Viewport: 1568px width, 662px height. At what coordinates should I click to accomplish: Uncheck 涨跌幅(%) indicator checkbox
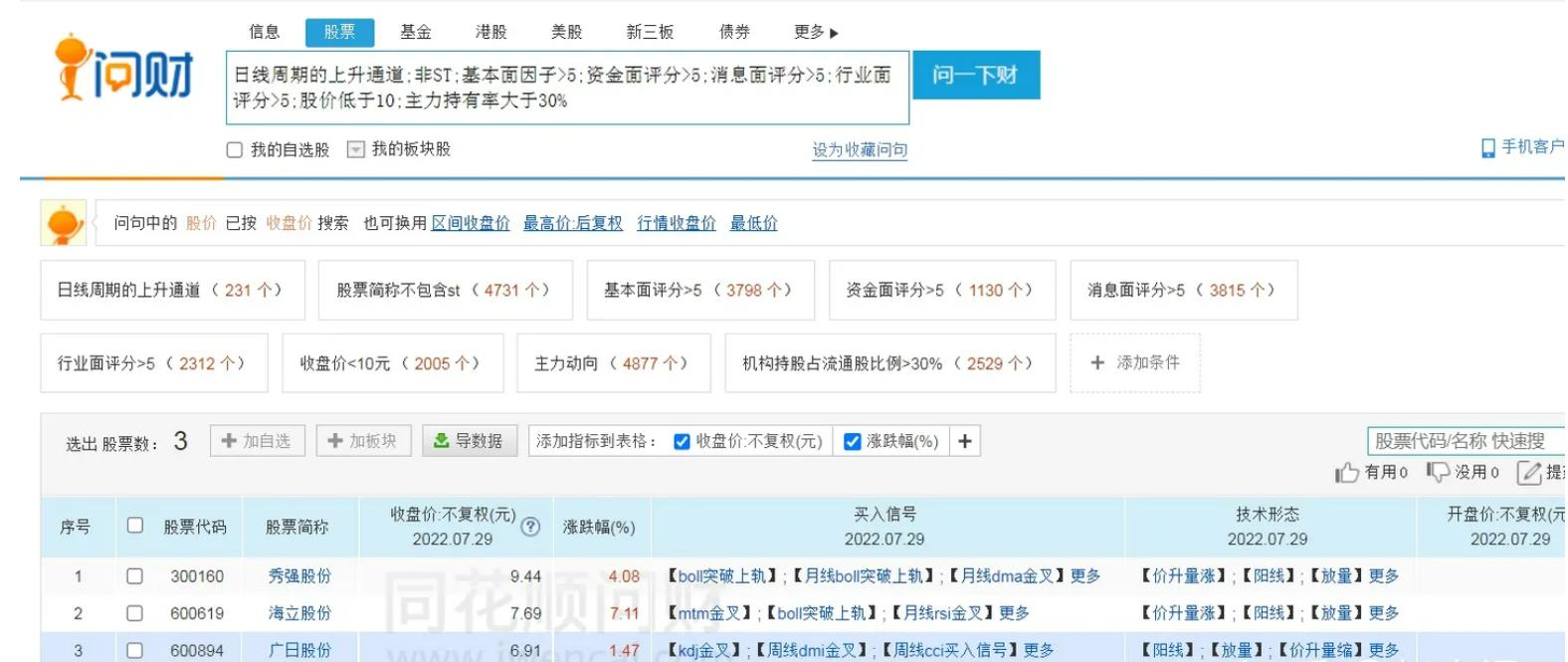tap(853, 442)
